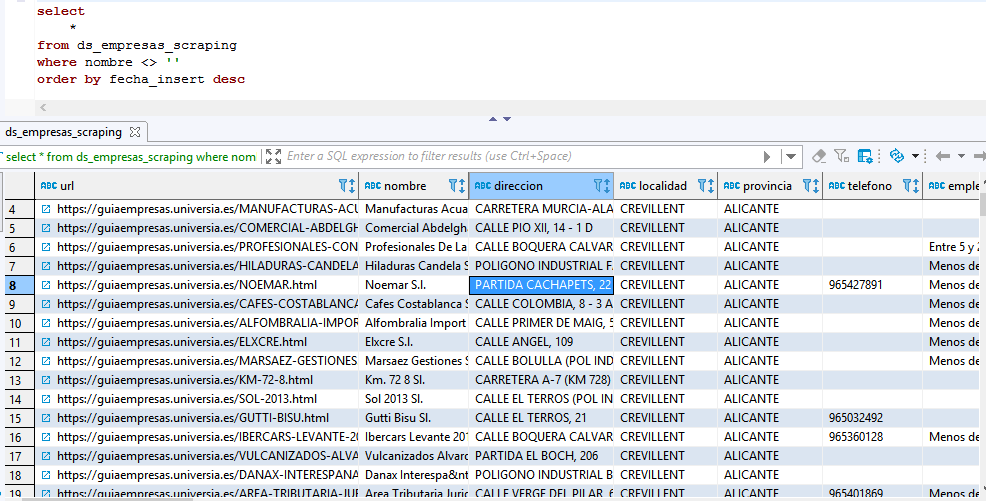Image resolution: width=986 pixels, height=501 pixels.
Task: Refresh results with the circular arrows icon
Action: (897, 156)
